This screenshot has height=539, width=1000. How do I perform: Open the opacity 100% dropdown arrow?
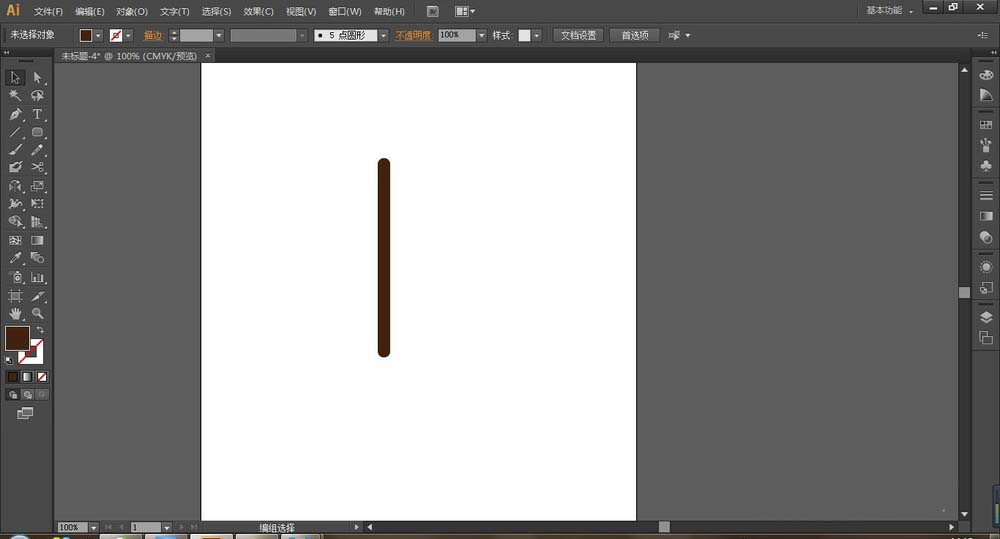(481, 35)
